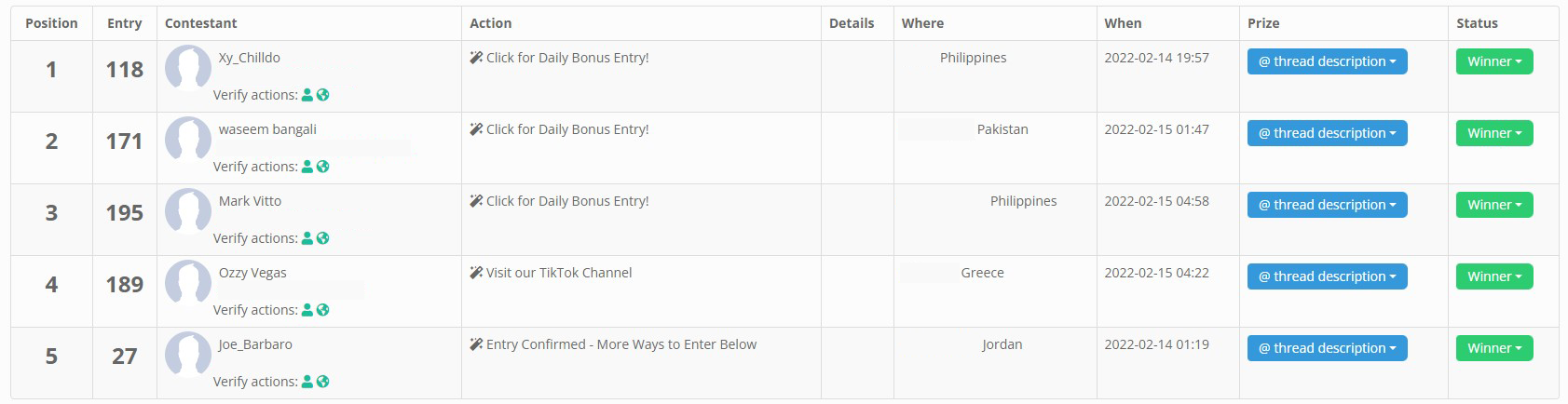Open thread description prize dropdown for Ozzy Vegas

click(1327, 276)
